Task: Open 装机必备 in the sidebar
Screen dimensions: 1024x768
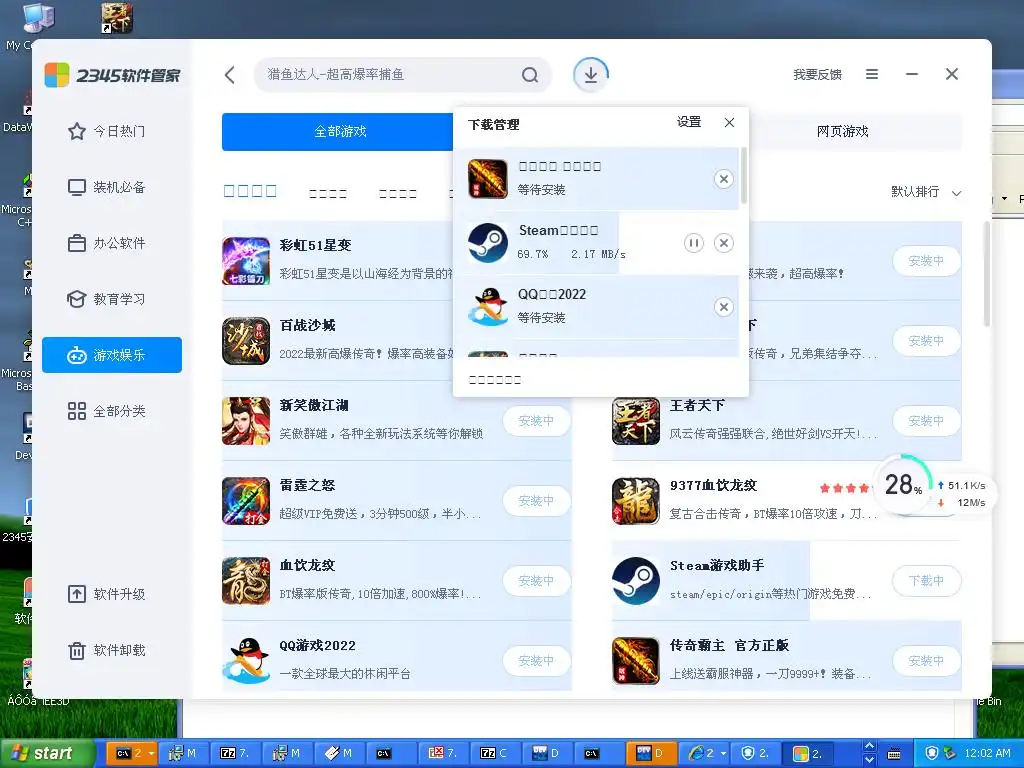Action: [112, 187]
